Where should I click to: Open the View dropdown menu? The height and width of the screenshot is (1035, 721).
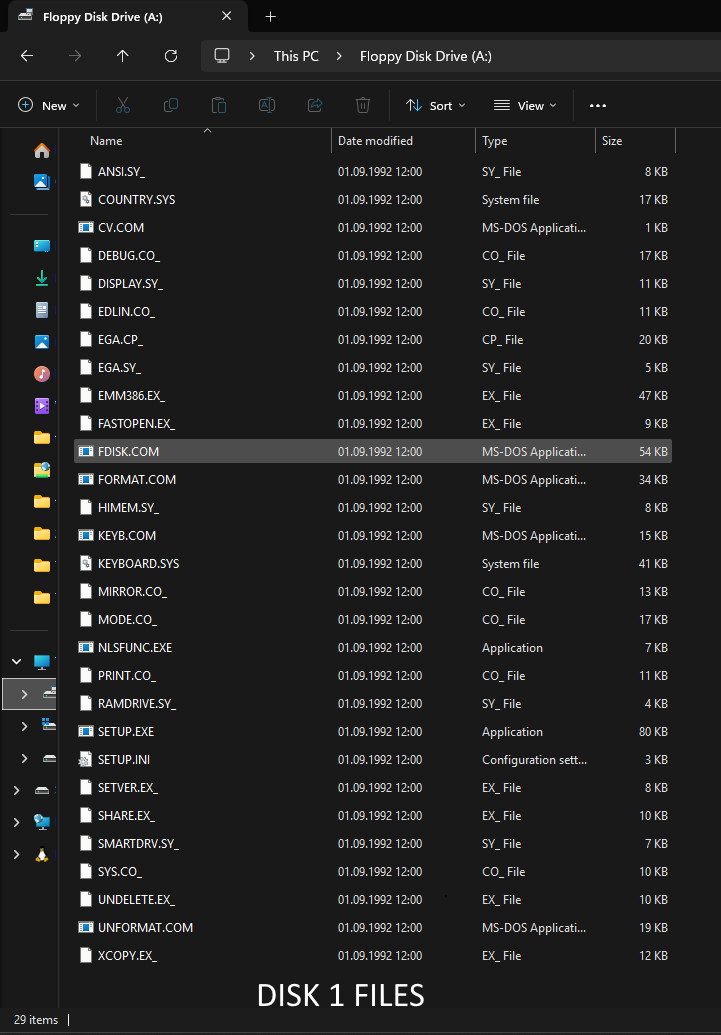526,106
